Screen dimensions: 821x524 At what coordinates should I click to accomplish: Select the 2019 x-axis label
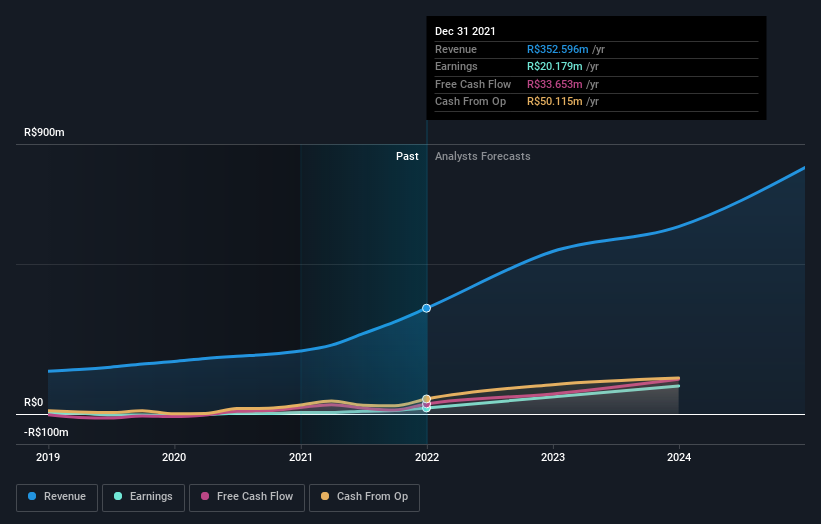[x=48, y=457]
